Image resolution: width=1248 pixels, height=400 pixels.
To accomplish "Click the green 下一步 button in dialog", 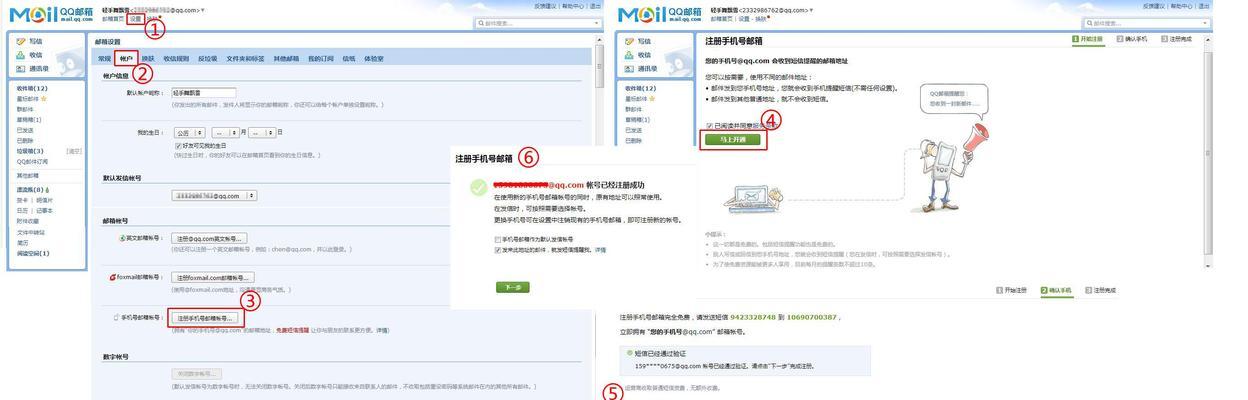I will click(512, 287).
